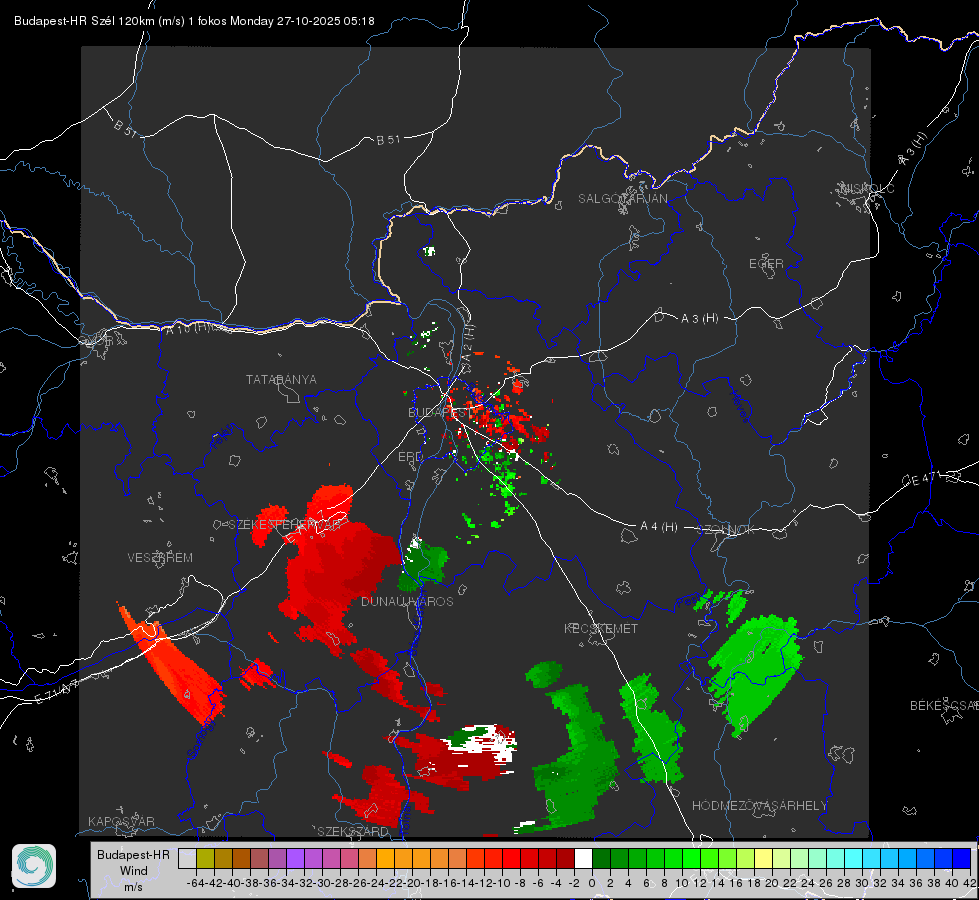
Task: Pick the bright green swatch between 10 and 12
Action: click(691, 859)
